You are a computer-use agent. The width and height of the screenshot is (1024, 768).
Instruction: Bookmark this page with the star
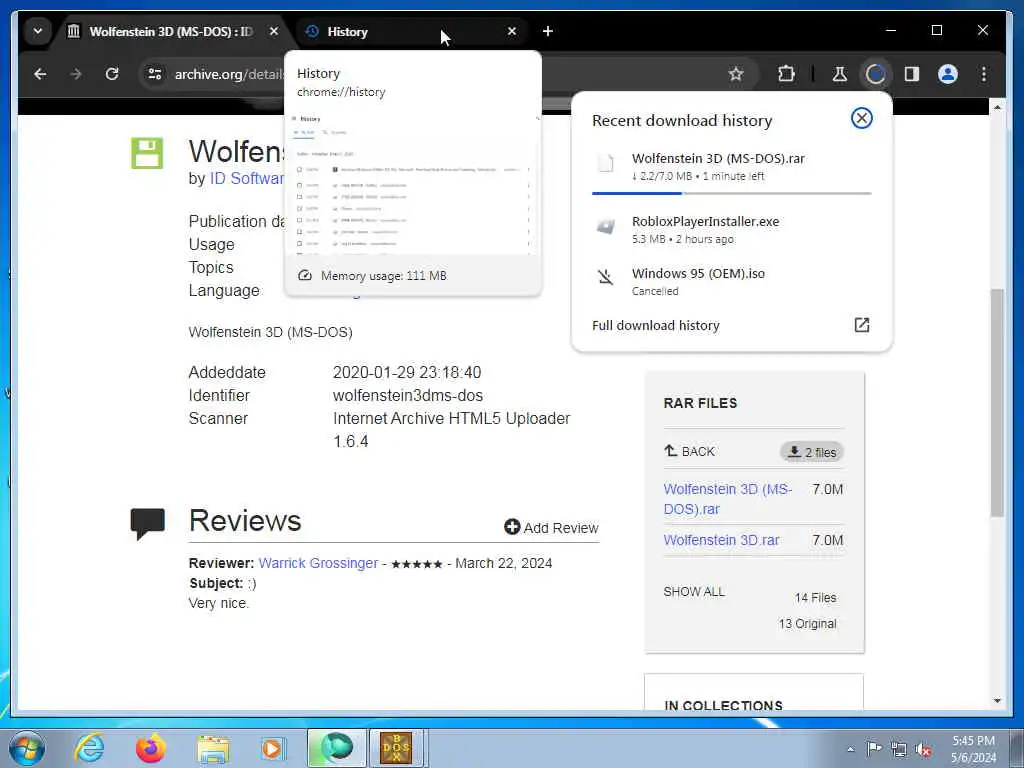(x=736, y=74)
